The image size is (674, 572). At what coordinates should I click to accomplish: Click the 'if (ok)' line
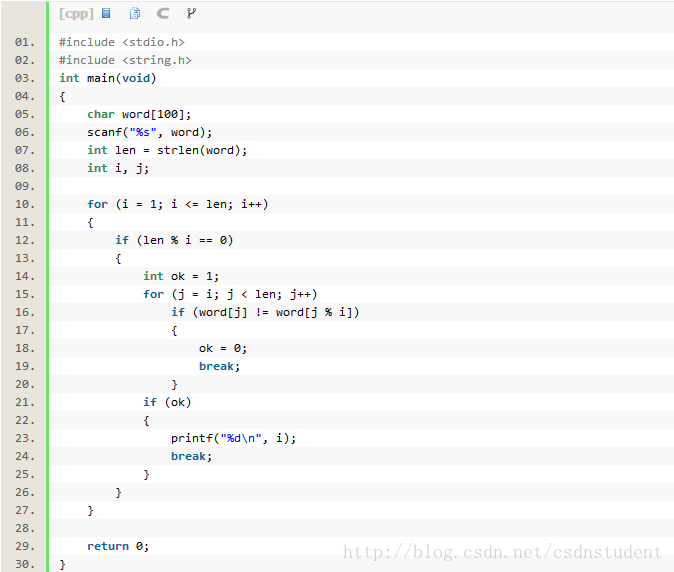[167, 402]
